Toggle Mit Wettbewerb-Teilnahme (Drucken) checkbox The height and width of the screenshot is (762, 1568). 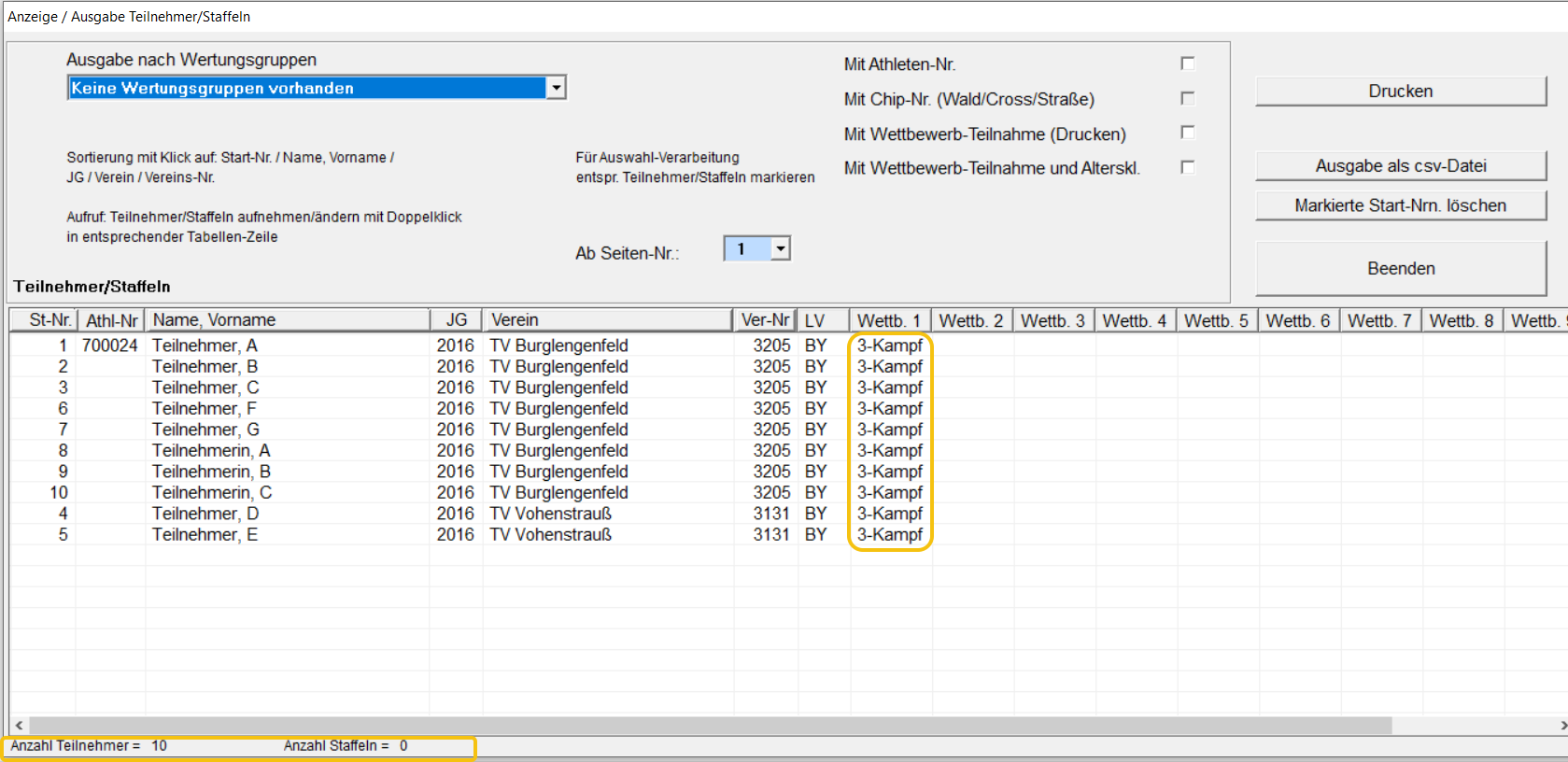(x=1187, y=133)
